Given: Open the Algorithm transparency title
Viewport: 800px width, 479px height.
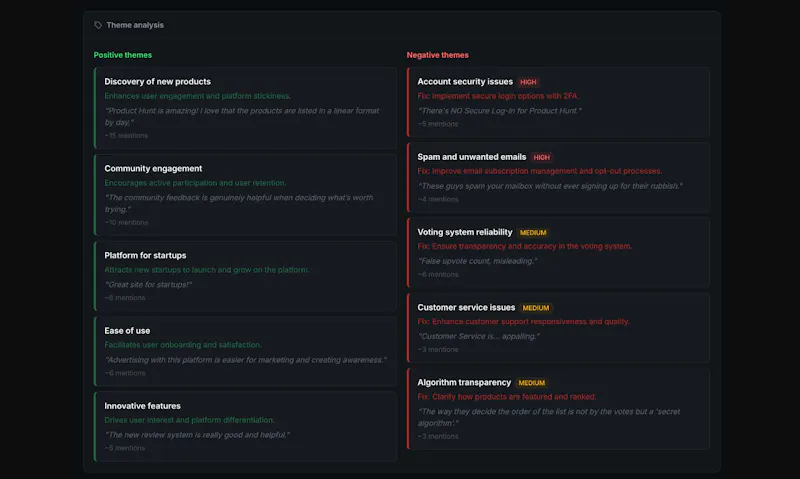Looking at the screenshot, I should pos(464,383).
